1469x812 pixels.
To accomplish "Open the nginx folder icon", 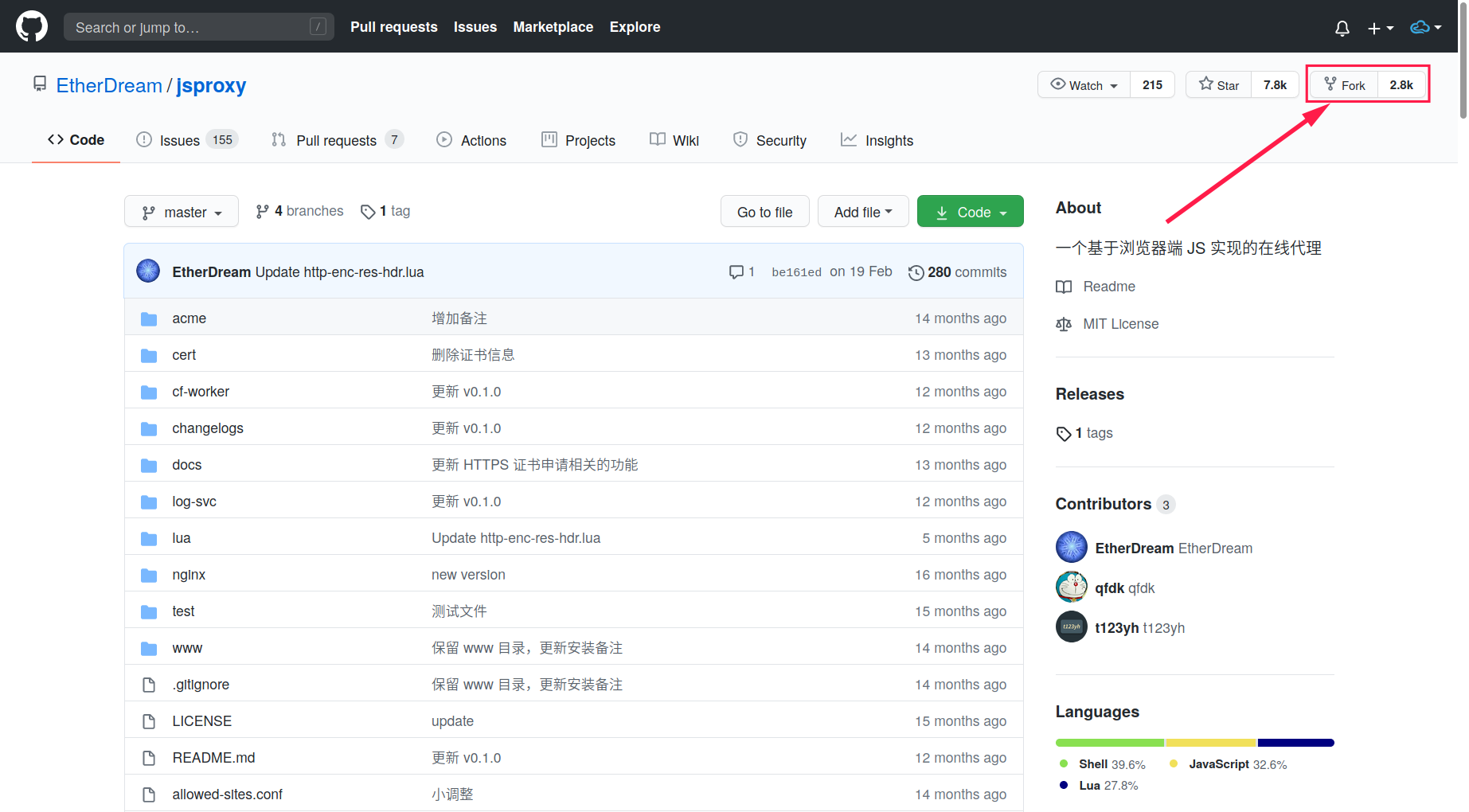I will click(x=149, y=575).
